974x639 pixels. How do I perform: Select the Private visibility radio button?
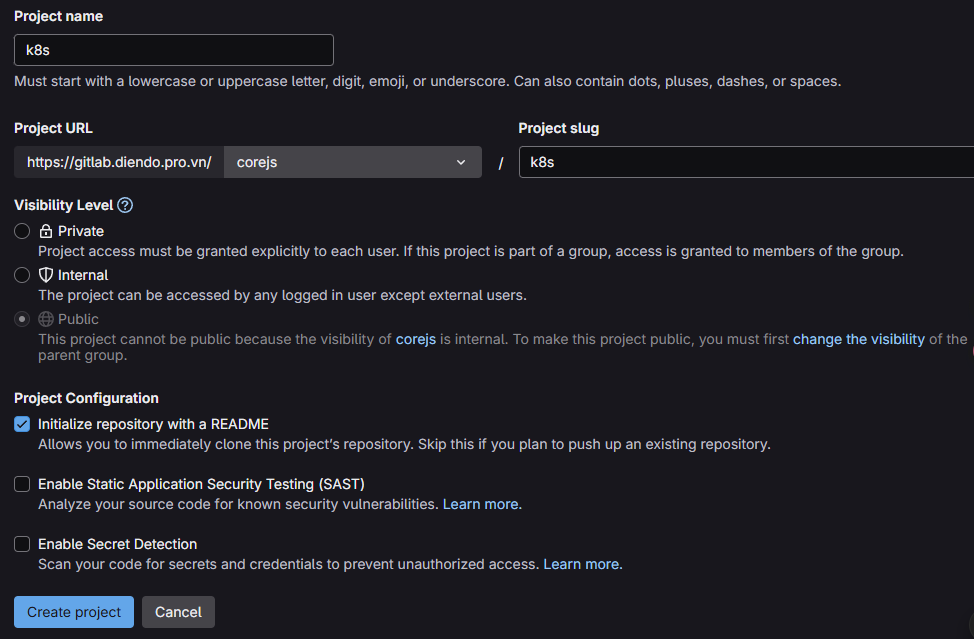[x=22, y=231]
